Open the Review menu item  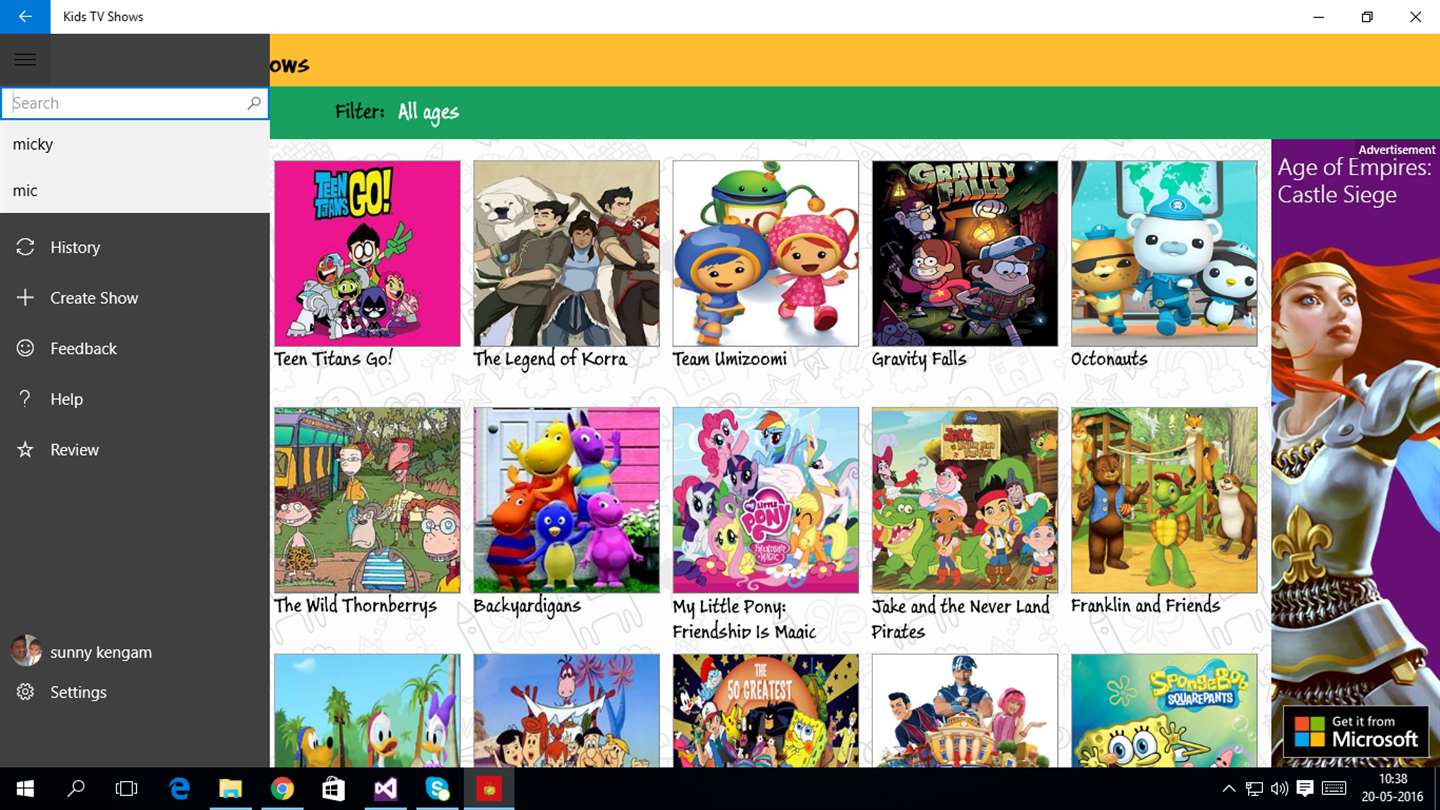135,449
